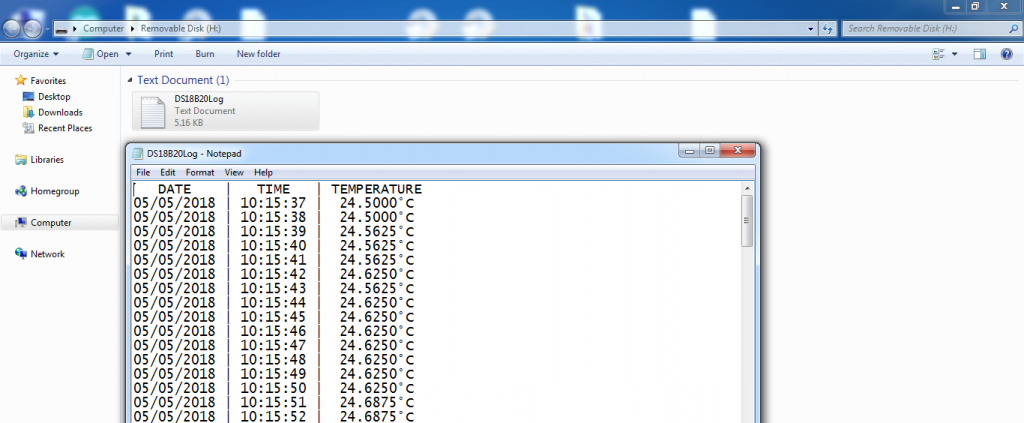Click the New folder button

coord(259,54)
